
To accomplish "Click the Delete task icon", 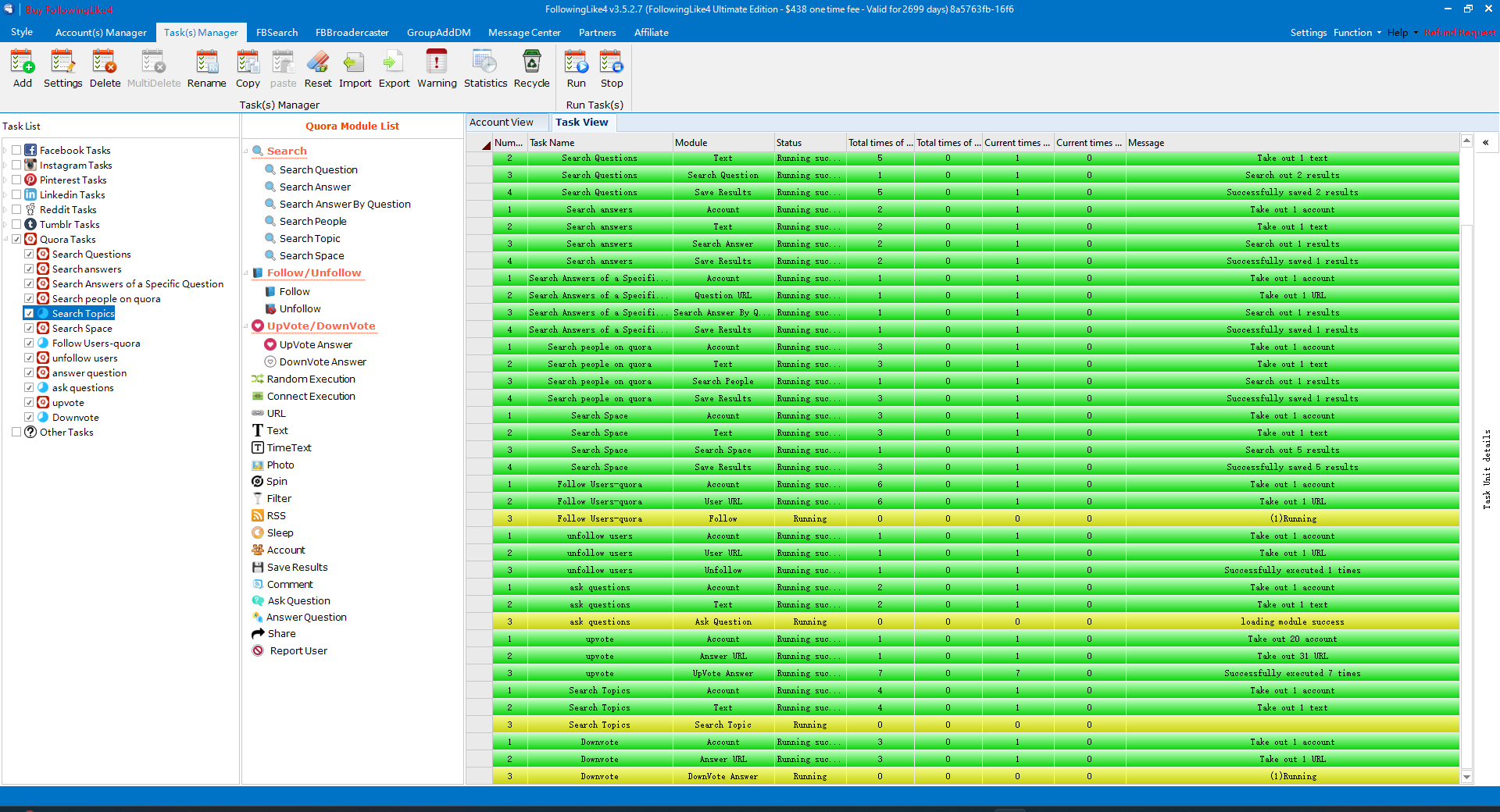I will tap(105, 69).
